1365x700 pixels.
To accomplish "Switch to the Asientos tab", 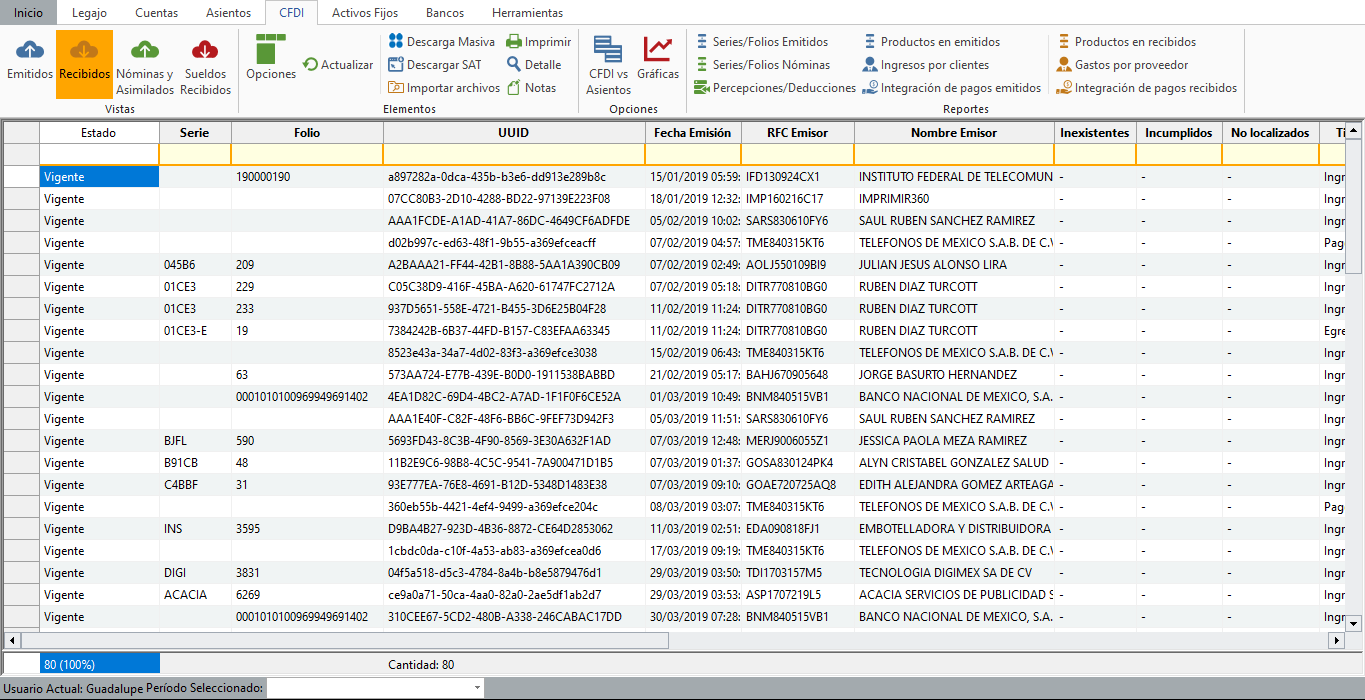I will [228, 13].
